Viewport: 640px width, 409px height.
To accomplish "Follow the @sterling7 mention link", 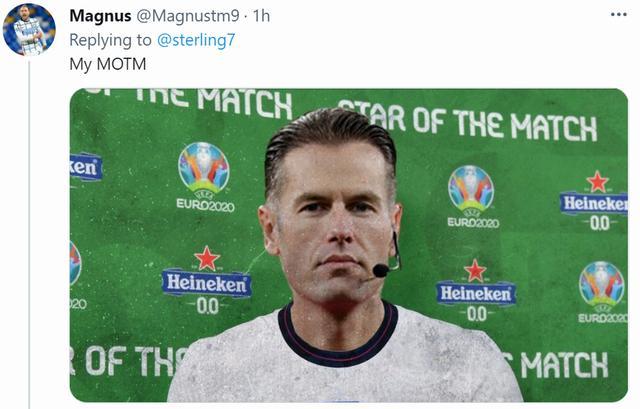I will (x=196, y=40).
